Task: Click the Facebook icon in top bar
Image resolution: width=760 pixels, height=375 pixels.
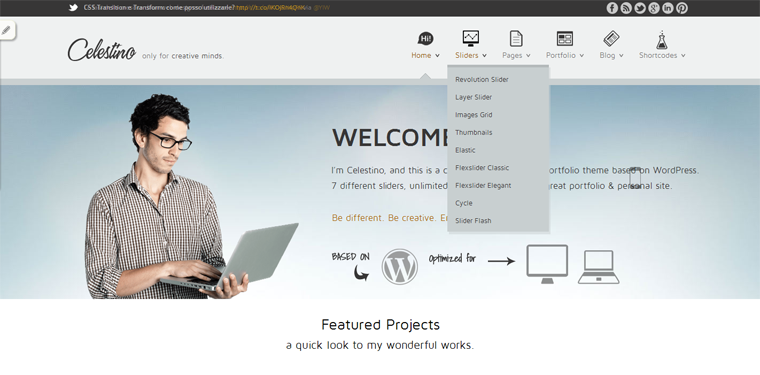Action: pyautogui.click(x=612, y=8)
